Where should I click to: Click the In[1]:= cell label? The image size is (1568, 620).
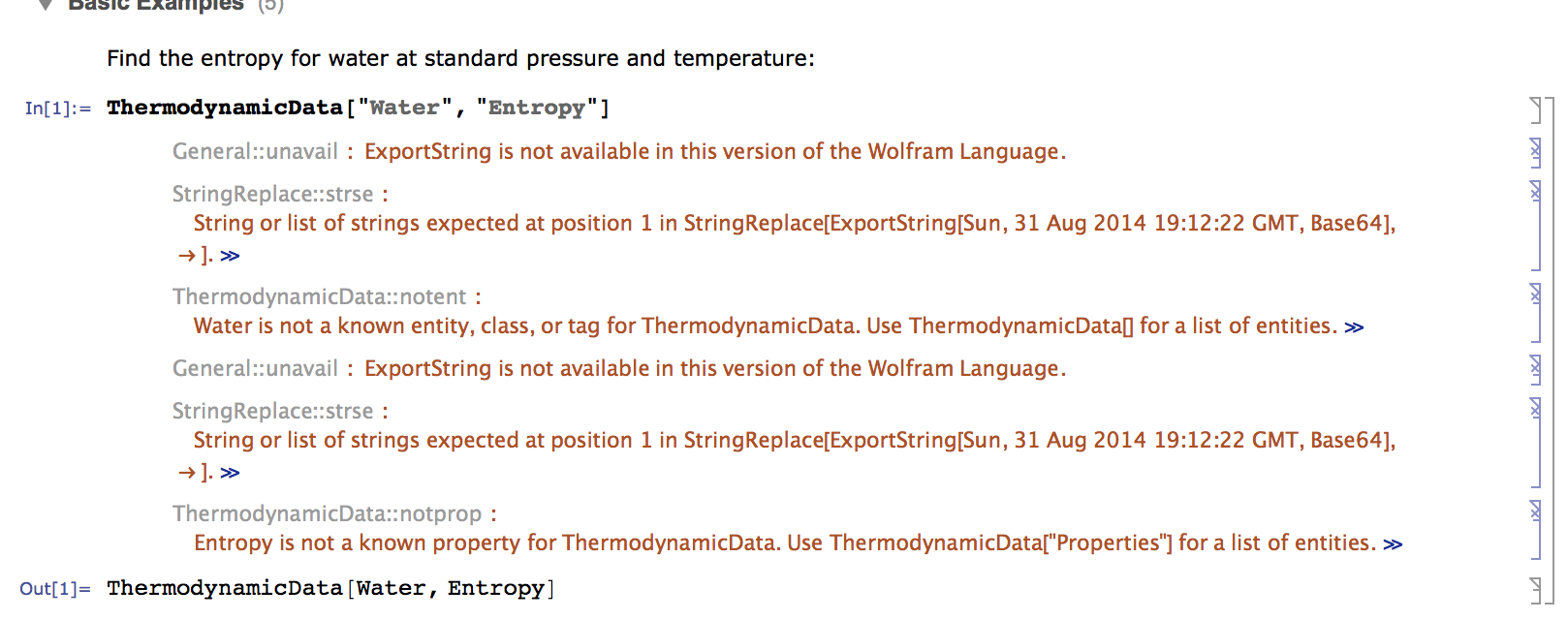(x=58, y=108)
